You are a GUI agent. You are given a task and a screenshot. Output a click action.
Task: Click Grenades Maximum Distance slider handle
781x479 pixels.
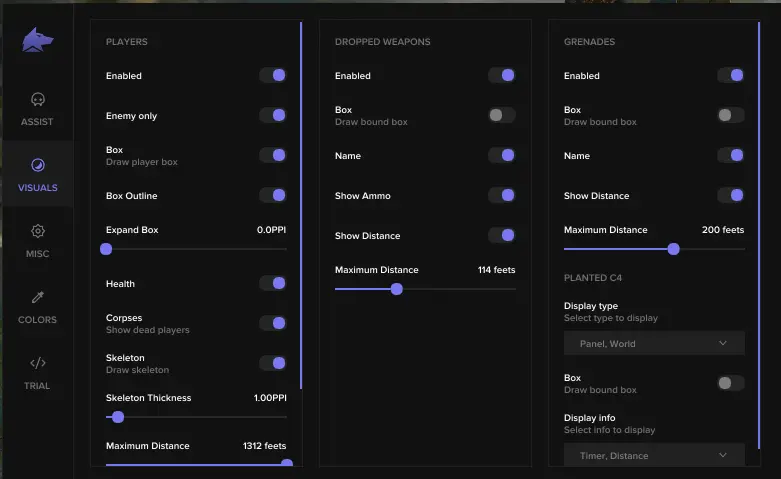(673, 249)
